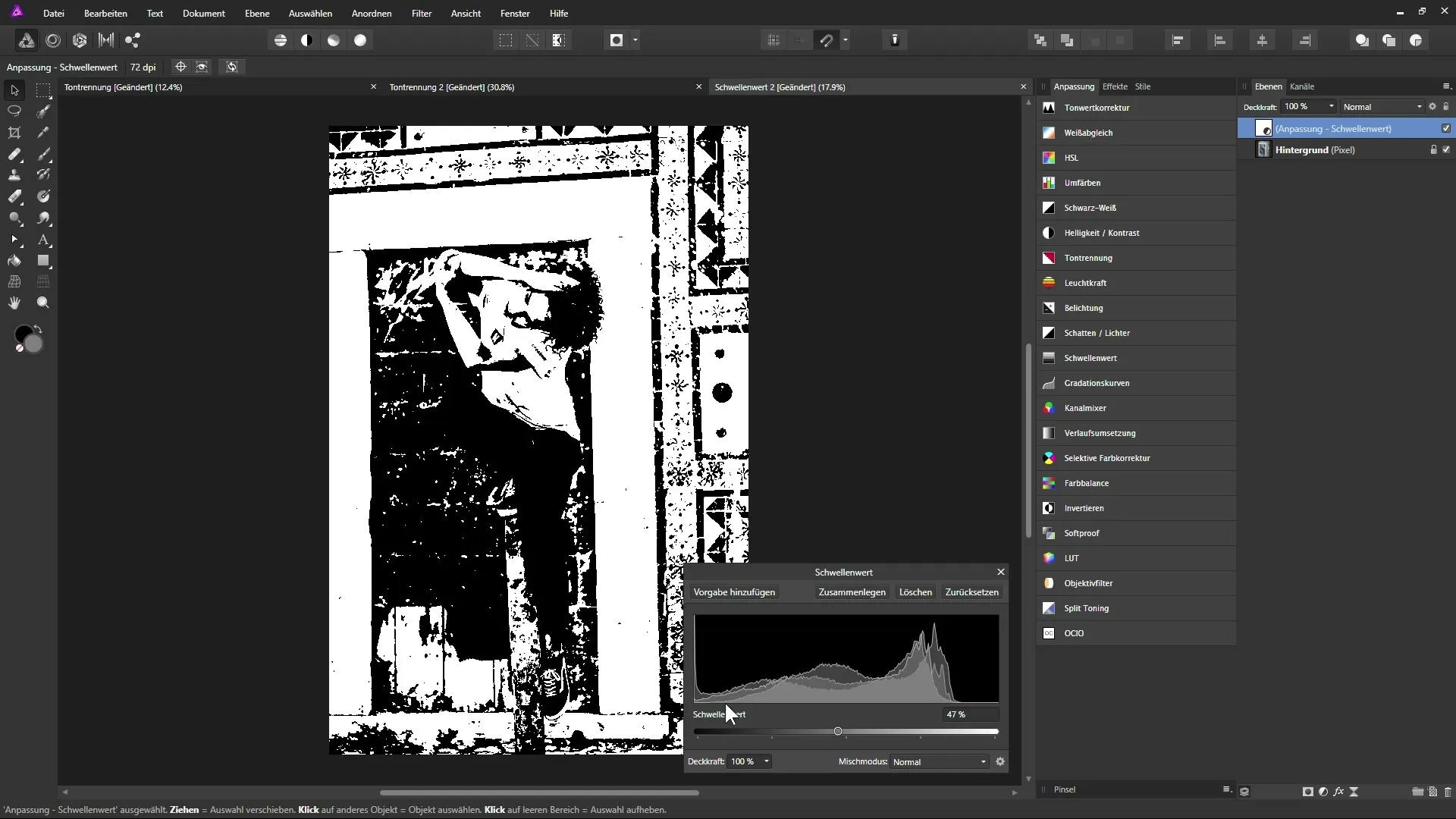Open the Schwellenwert panel menu next to Pinsel
Screen dimensions: 1456x819
1226,789
